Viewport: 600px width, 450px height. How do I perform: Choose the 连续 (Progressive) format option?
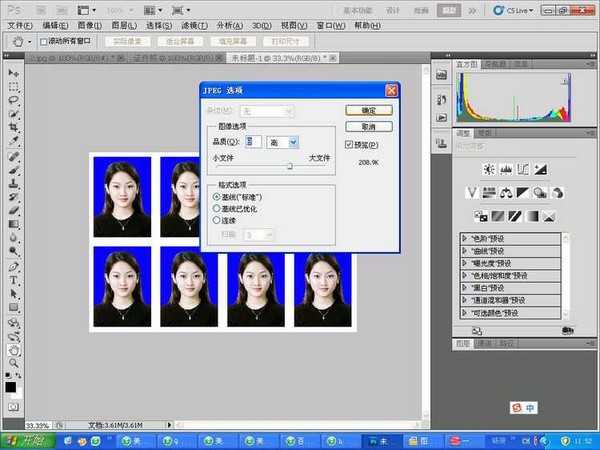[217, 219]
